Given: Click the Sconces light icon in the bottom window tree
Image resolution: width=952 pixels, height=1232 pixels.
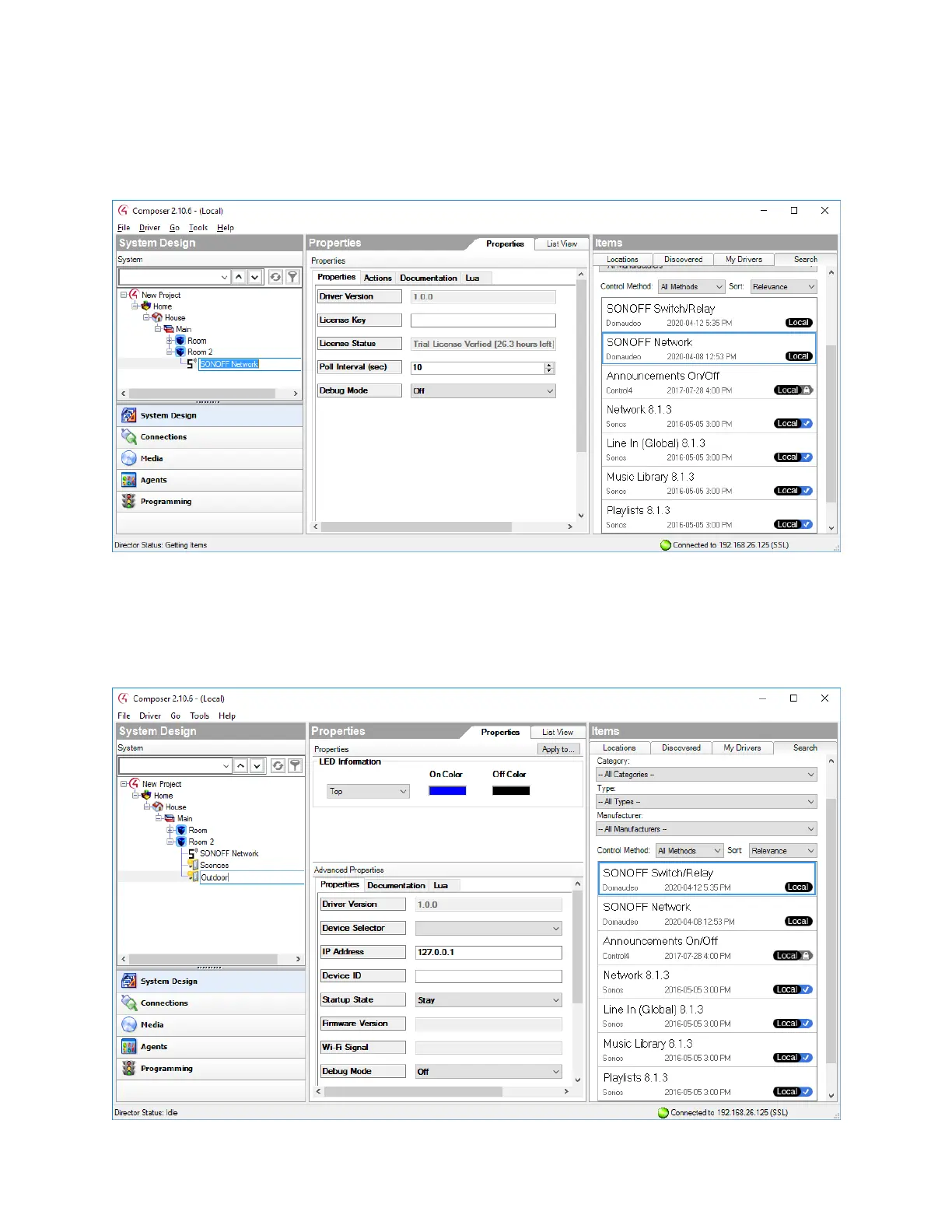Looking at the screenshot, I should (x=194, y=865).
